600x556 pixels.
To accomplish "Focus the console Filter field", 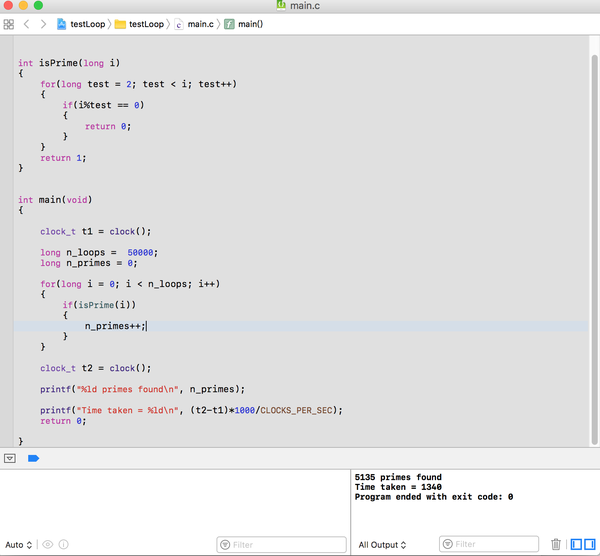I will point(489,544).
